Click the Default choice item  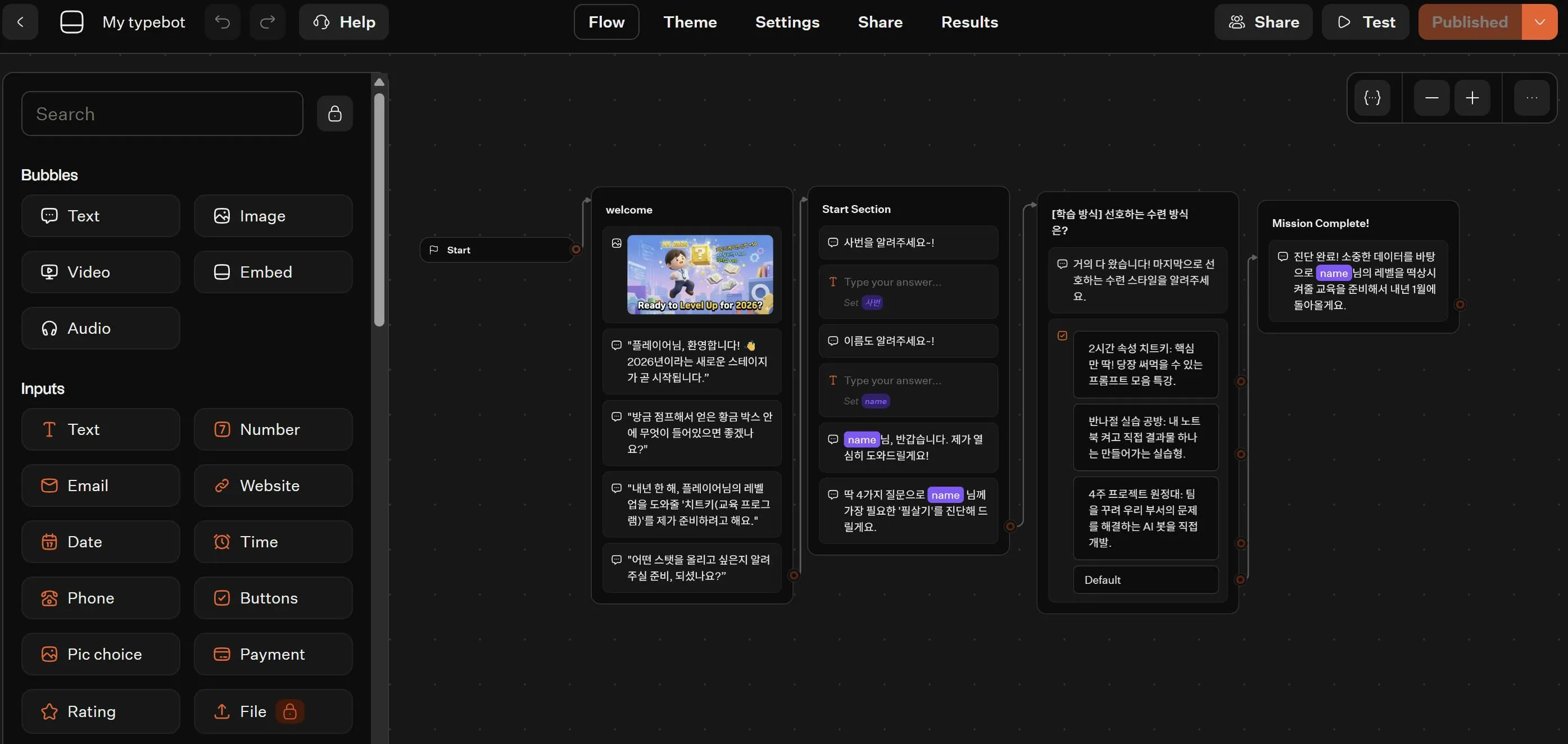pyautogui.click(x=1145, y=579)
